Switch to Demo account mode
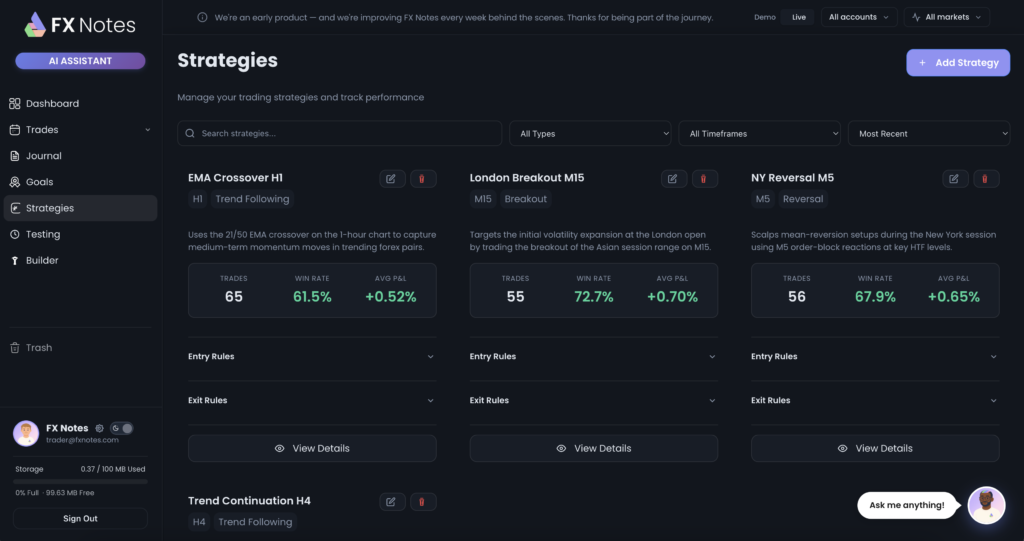This screenshot has width=1024, height=541. tap(764, 17)
